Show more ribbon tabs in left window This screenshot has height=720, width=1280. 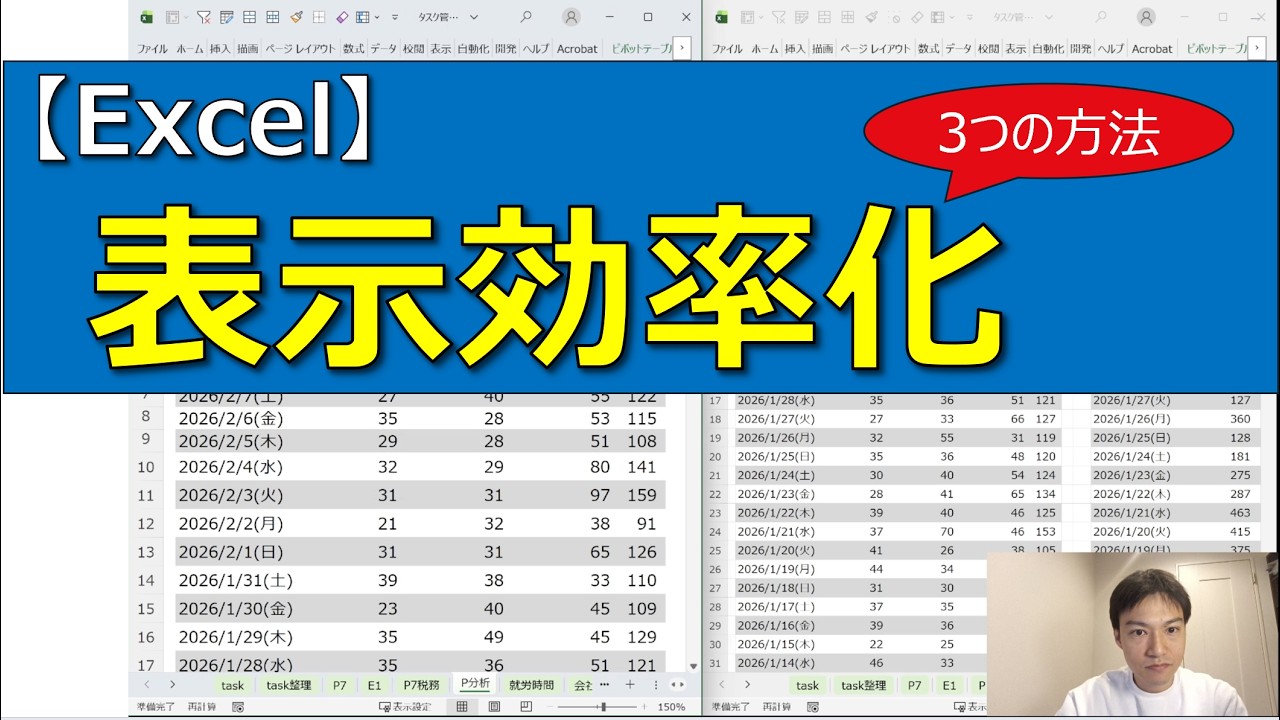682,47
